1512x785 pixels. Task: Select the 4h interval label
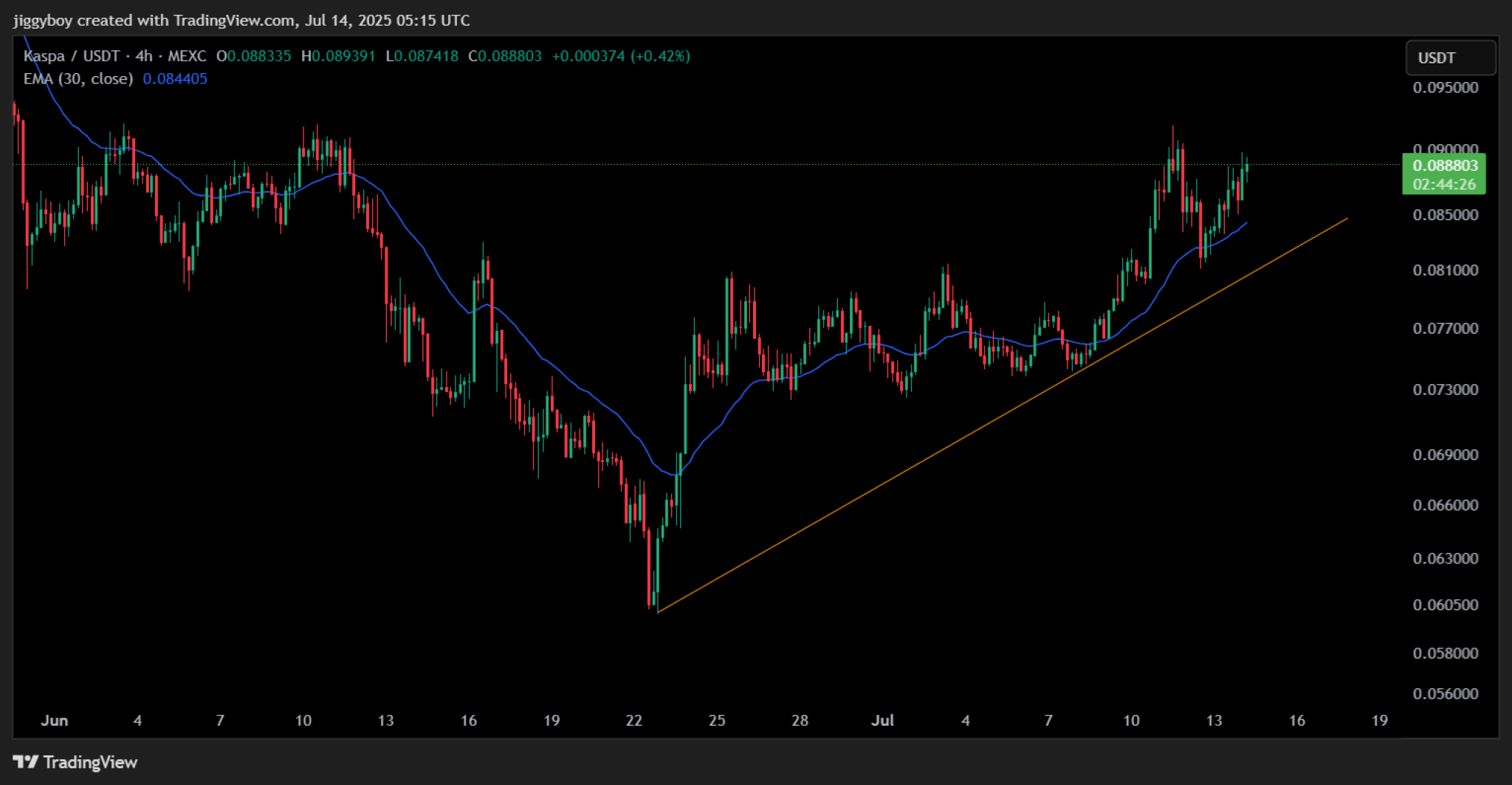coord(144,56)
